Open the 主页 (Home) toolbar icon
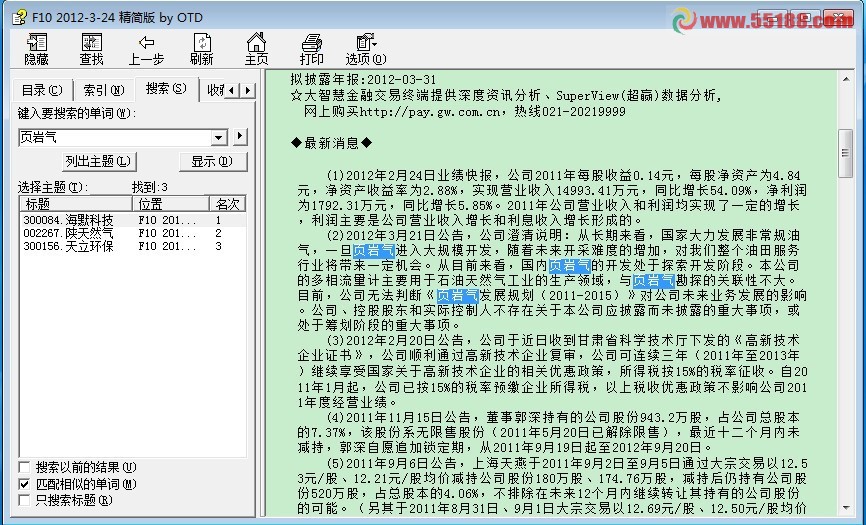This screenshot has height=525, width=866. tap(256, 49)
